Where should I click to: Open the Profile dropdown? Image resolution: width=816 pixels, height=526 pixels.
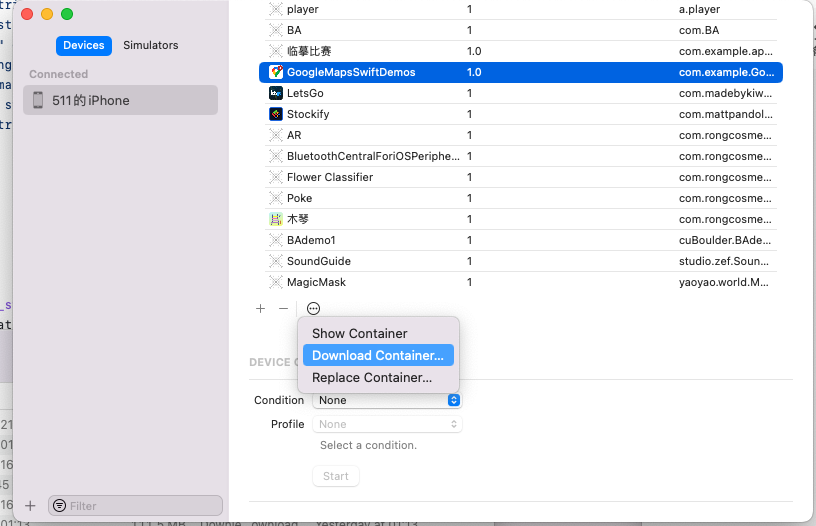(x=387, y=424)
